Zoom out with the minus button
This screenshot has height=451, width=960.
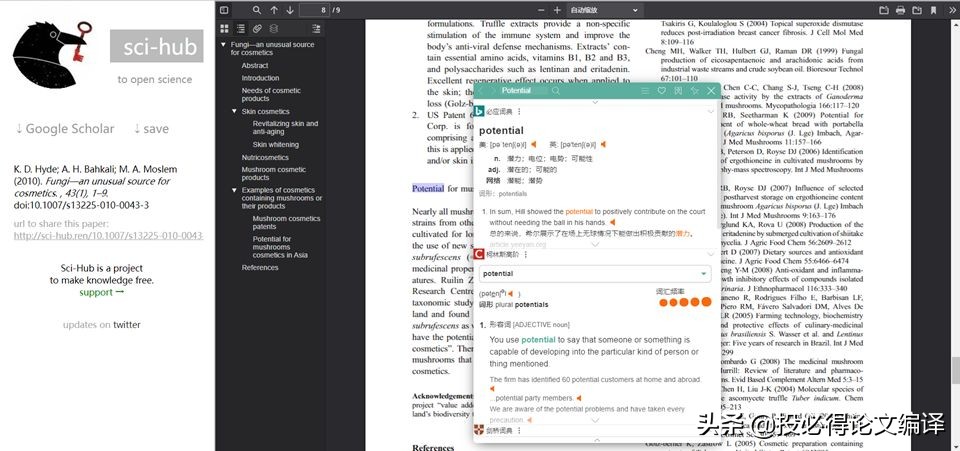(x=541, y=10)
